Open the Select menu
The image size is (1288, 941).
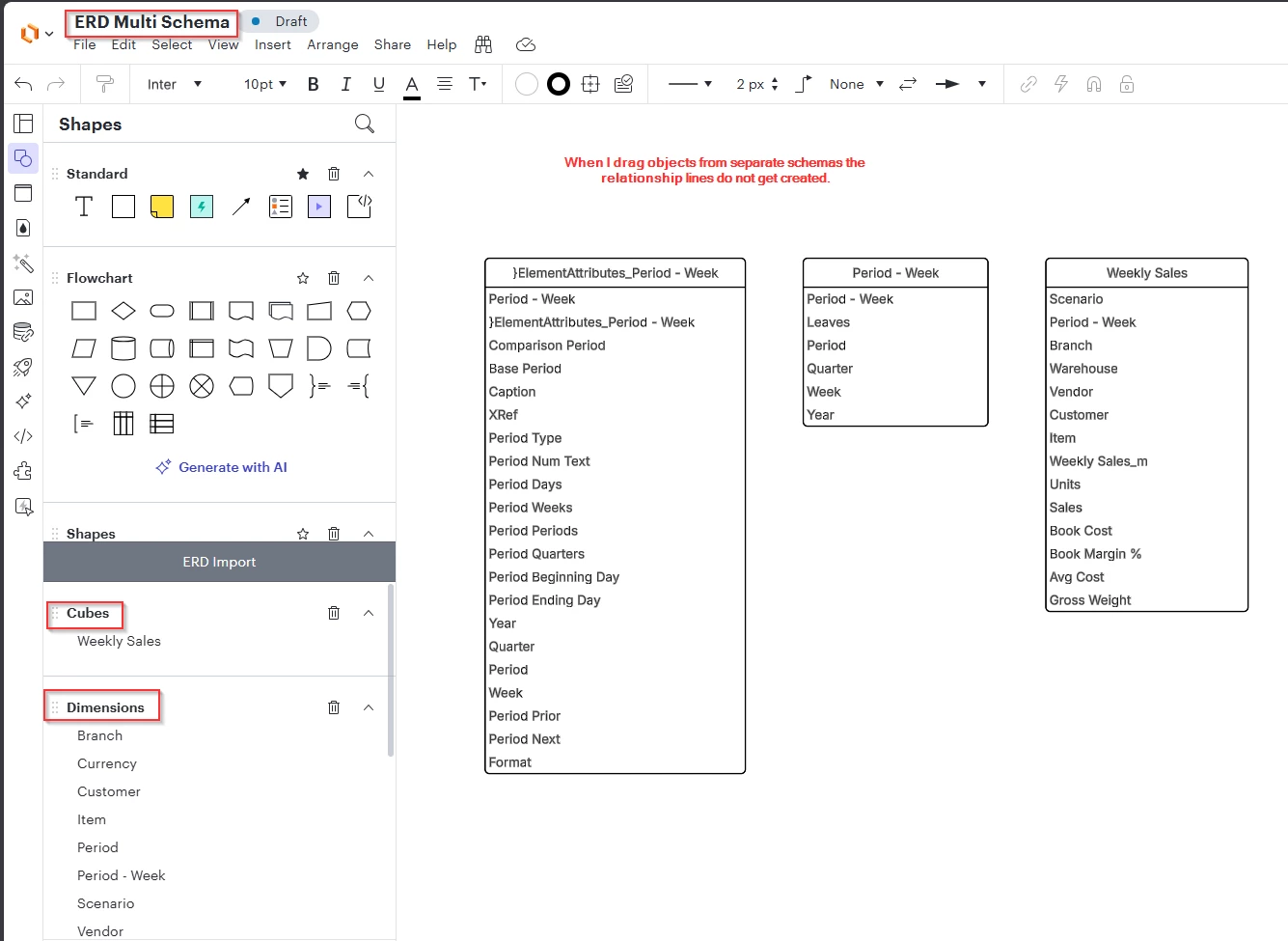click(x=172, y=44)
